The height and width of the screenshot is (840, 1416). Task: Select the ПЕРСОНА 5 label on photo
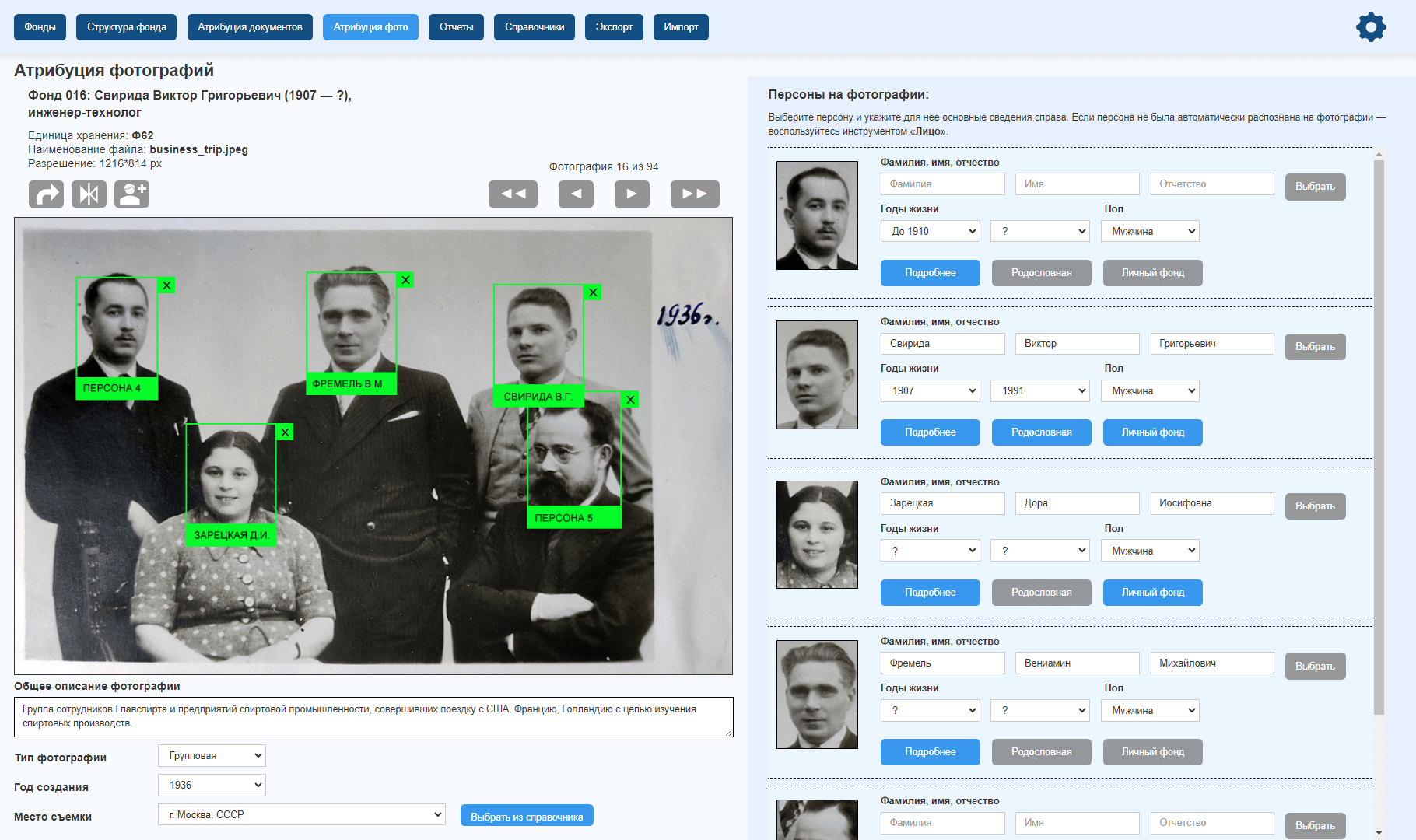(x=574, y=517)
